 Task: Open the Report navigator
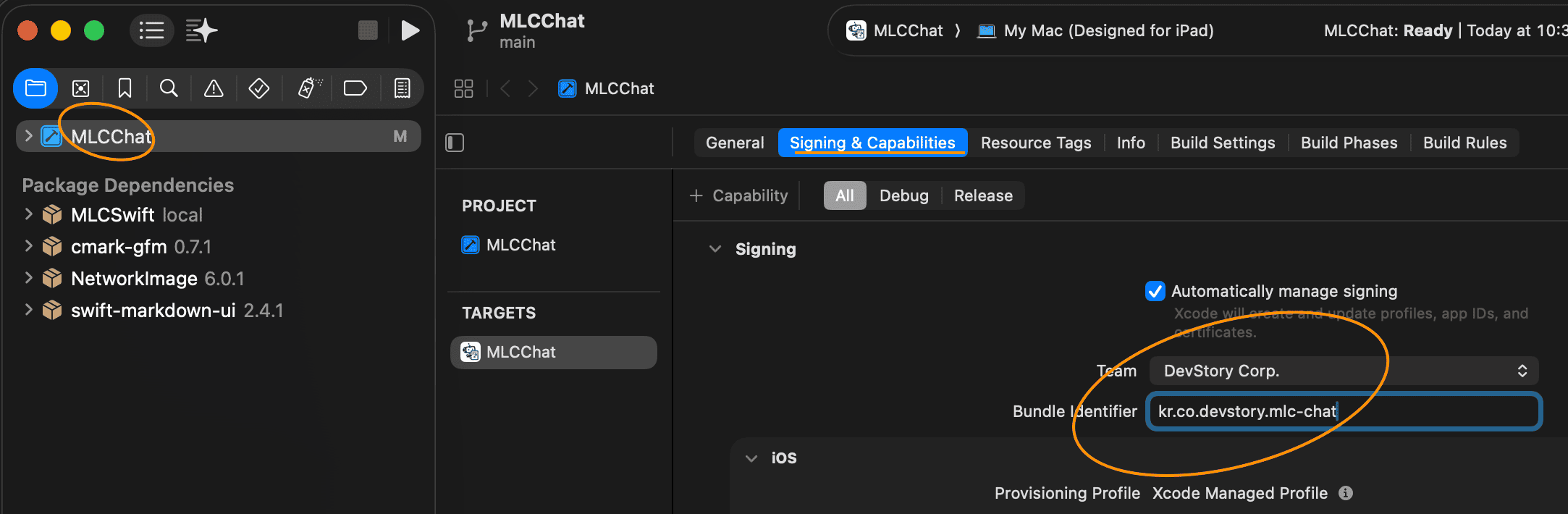[x=402, y=88]
